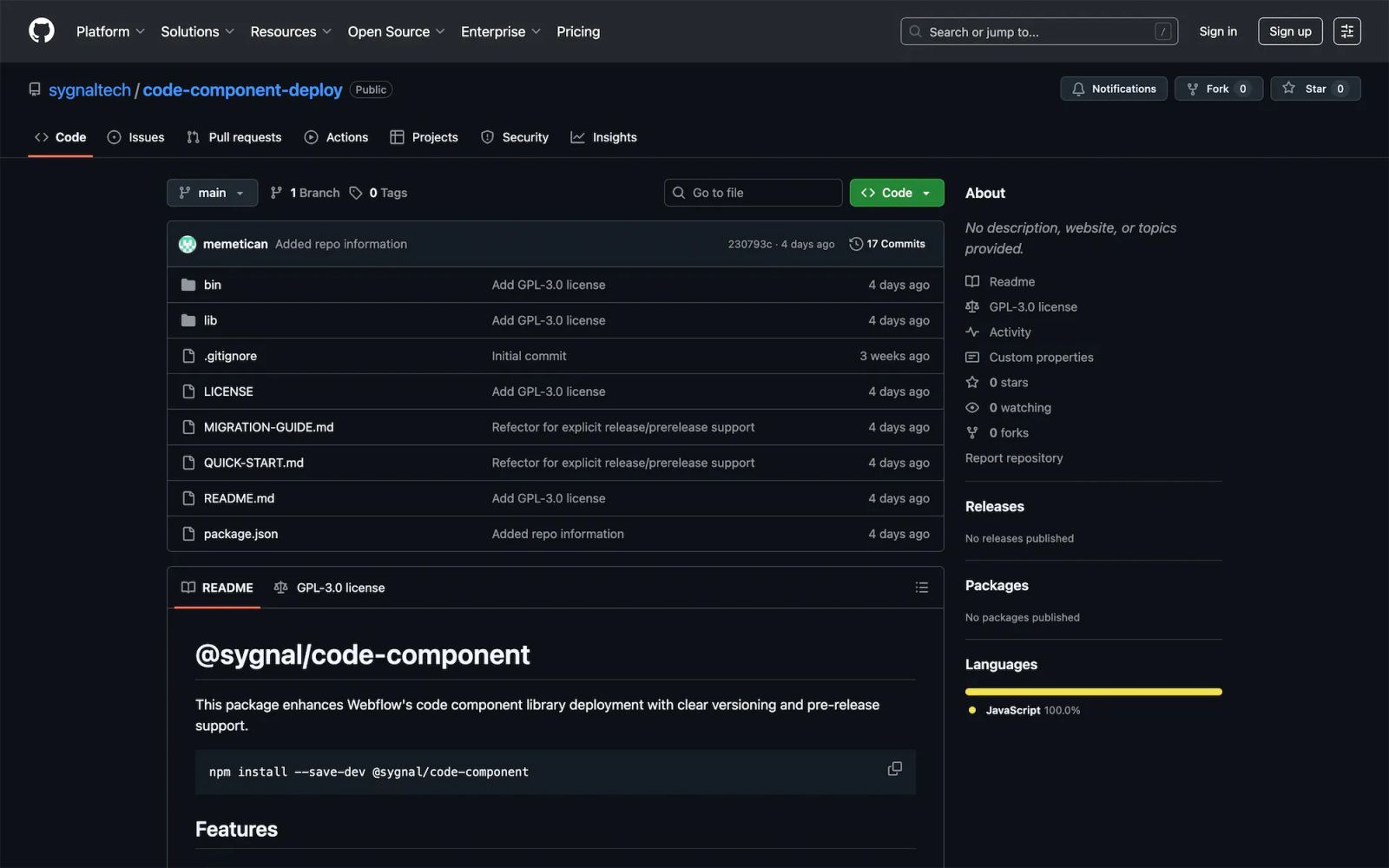The height and width of the screenshot is (868, 1389).
Task: Open the green Code dropdown
Action: point(897,193)
